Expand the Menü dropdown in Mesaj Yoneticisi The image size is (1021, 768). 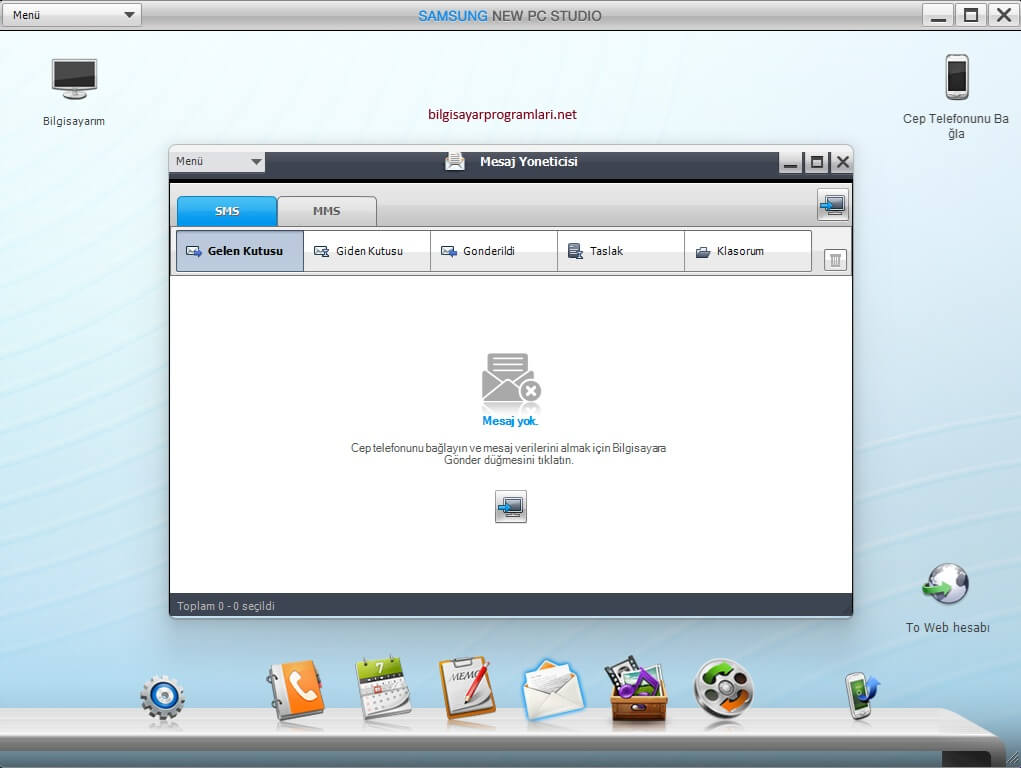pos(217,161)
